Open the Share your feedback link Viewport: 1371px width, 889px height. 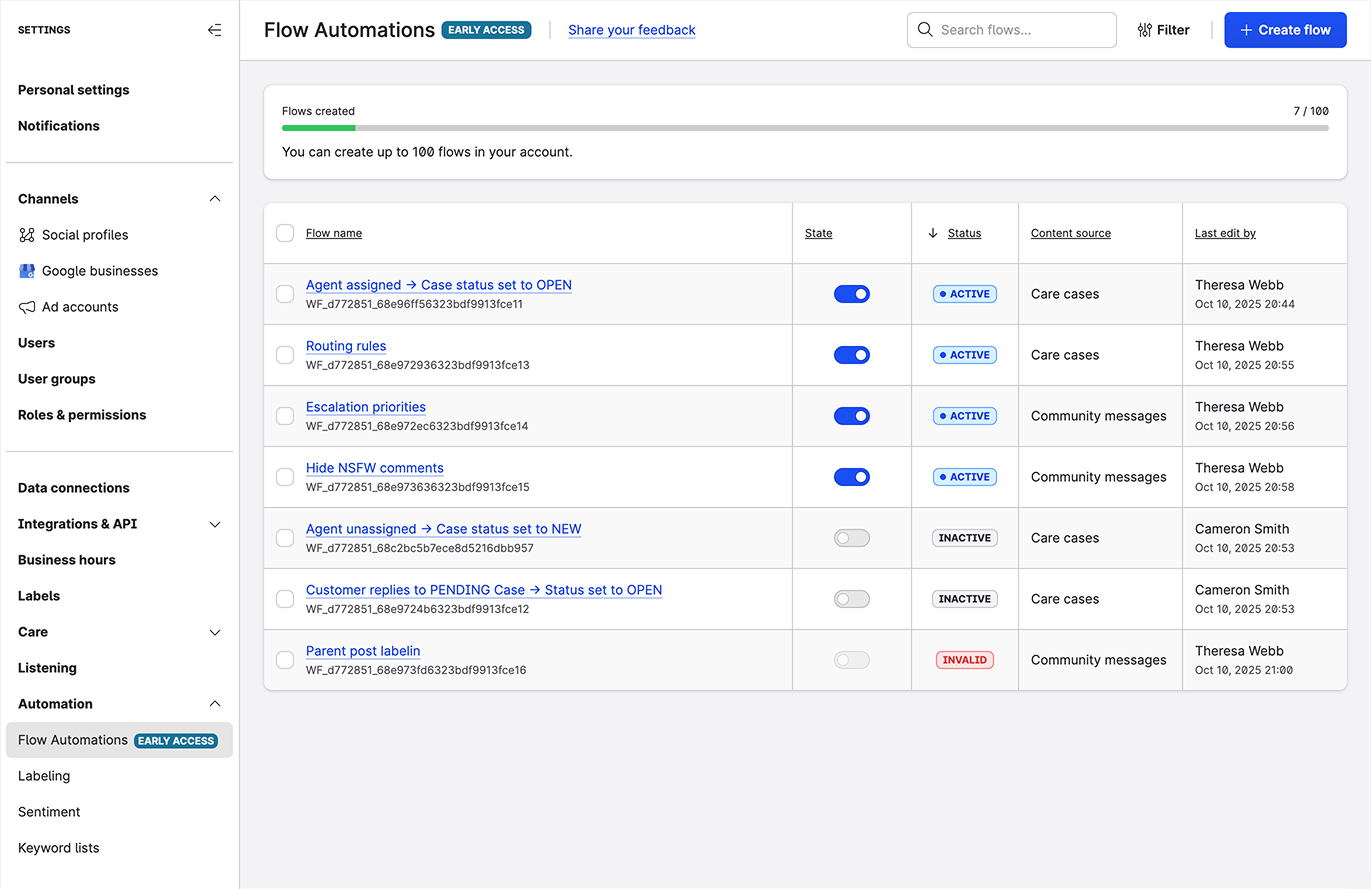(631, 30)
